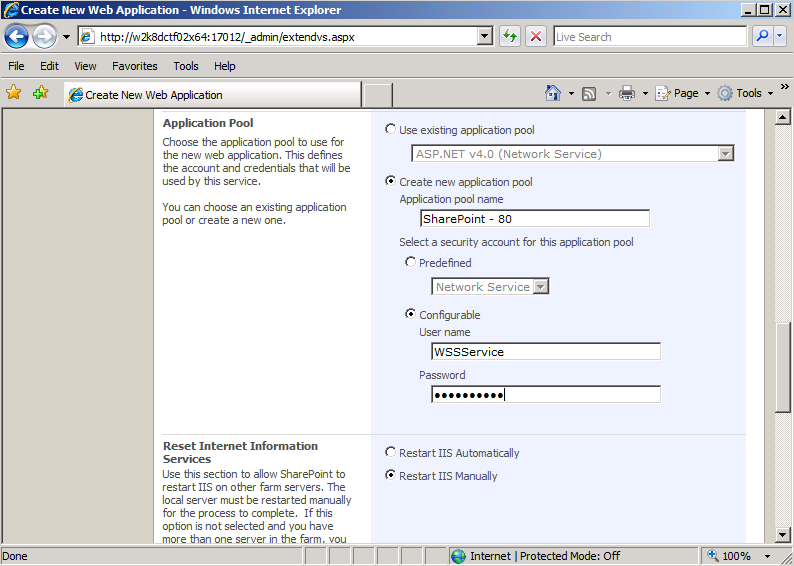The image size is (794, 566).
Task: Click the Live Search magnifier button
Action: click(x=762, y=36)
